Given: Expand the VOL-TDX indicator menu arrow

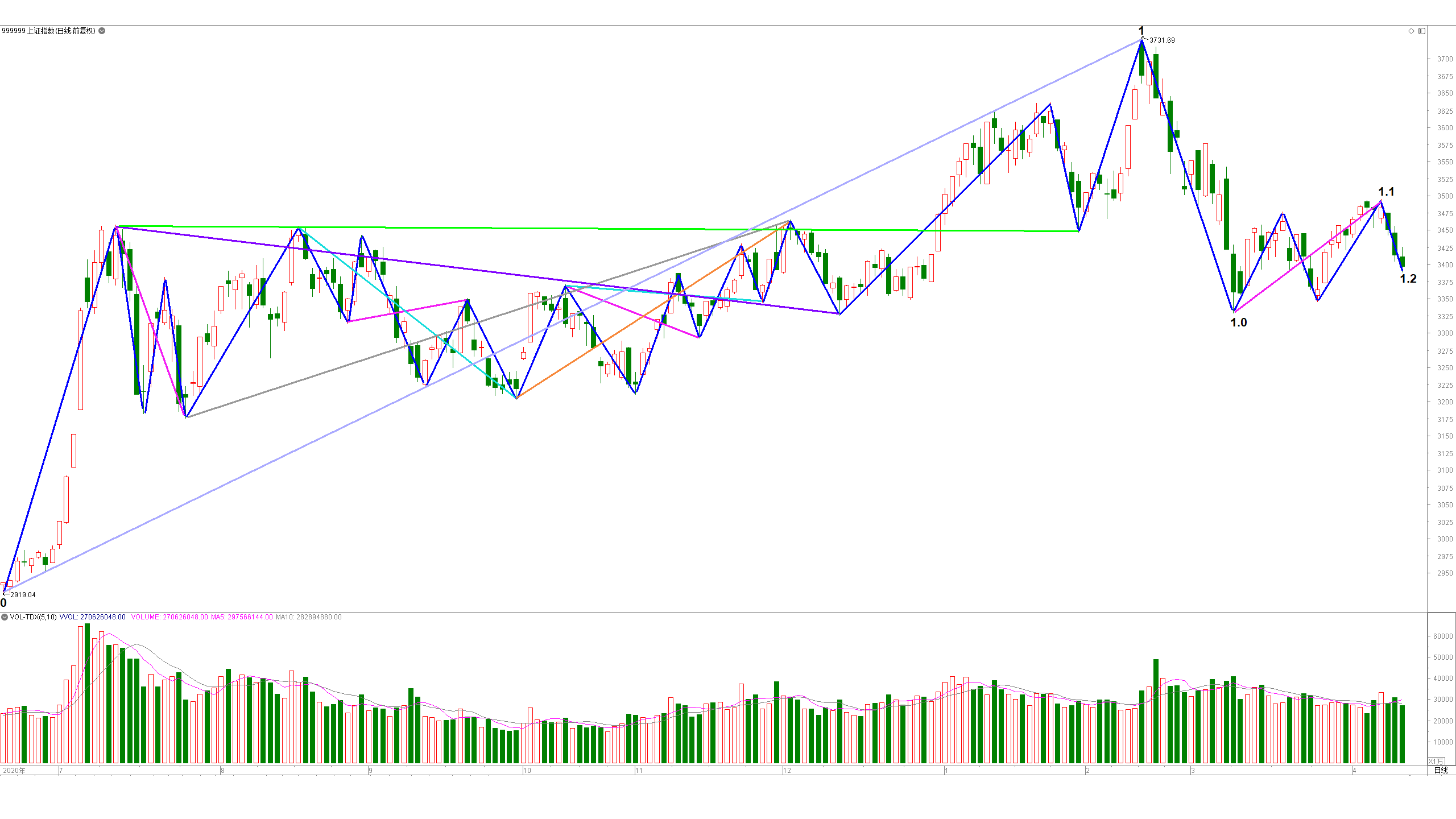Looking at the screenshot, I should pyautogui.click(x=5, y=617).
